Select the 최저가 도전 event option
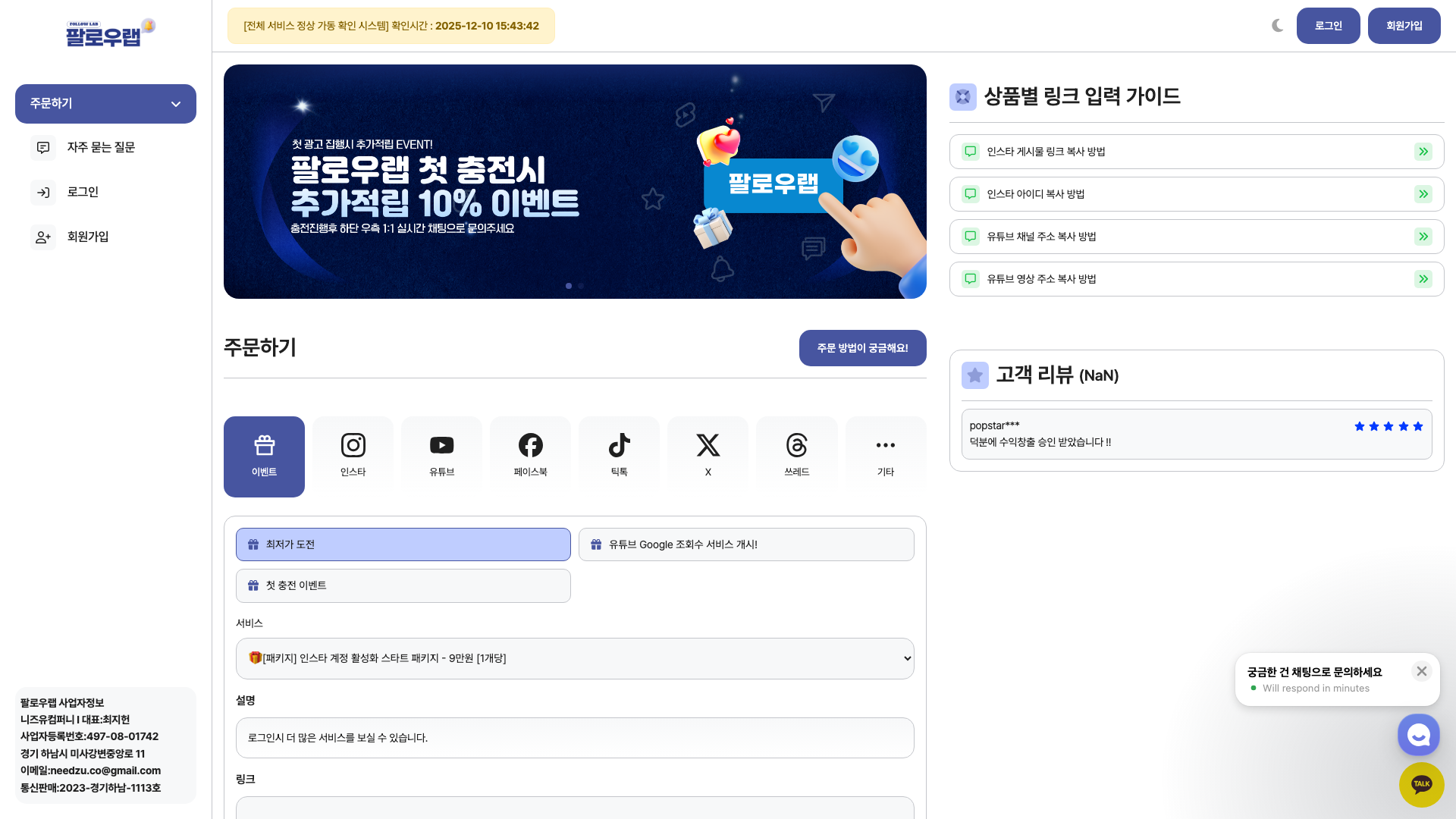The height and width of the screenshot is (819, 1456). 403,544
